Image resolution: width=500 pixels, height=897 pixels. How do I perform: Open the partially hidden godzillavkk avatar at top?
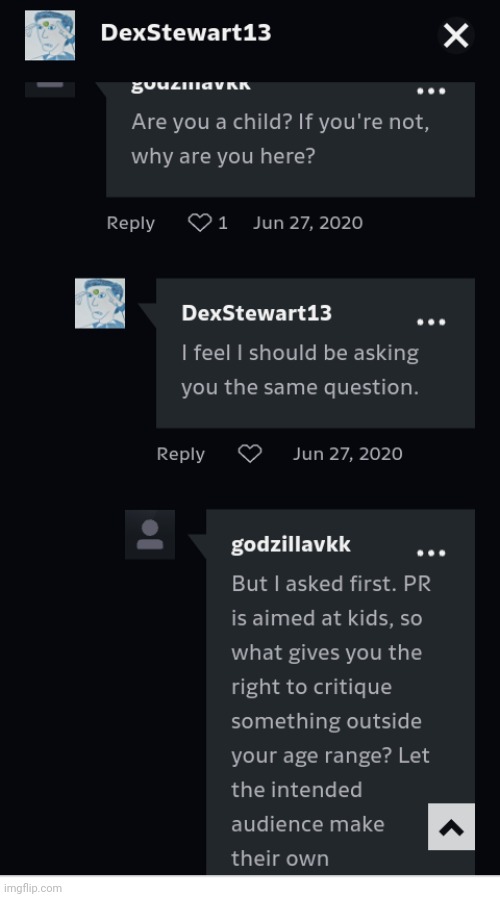pos(50,89)
